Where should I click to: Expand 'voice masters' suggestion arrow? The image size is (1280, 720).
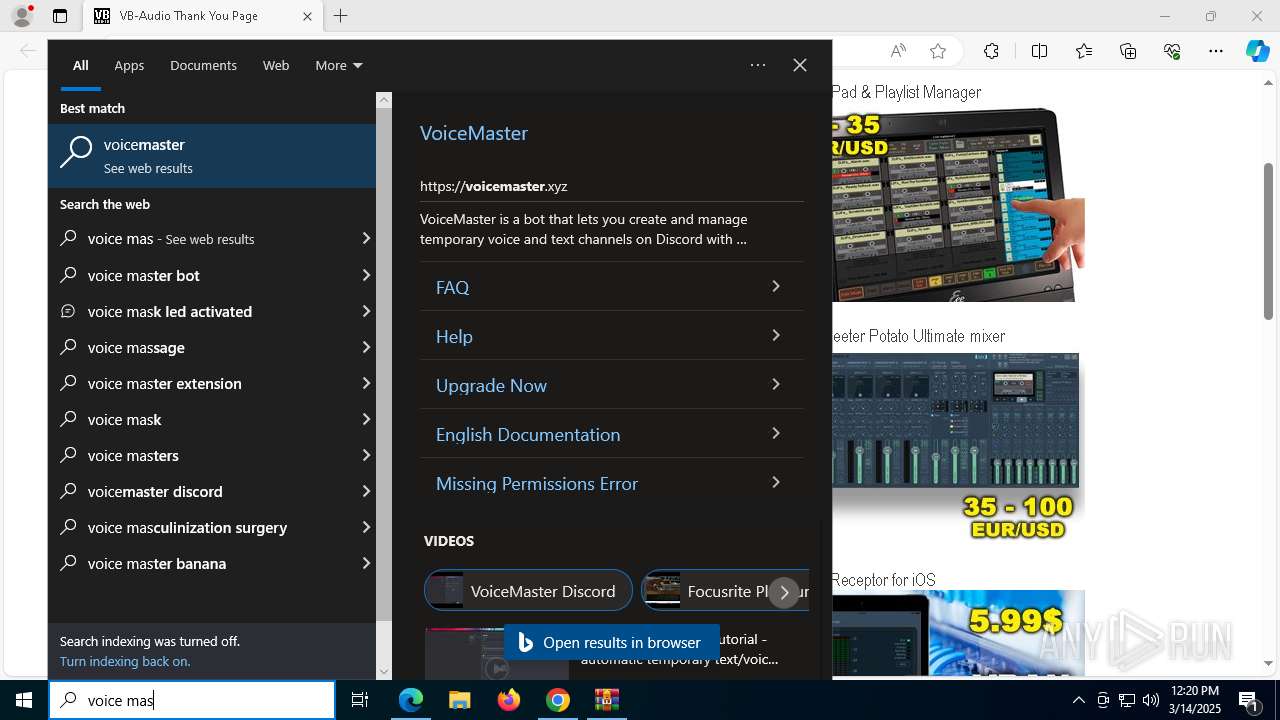coord(365,455)
